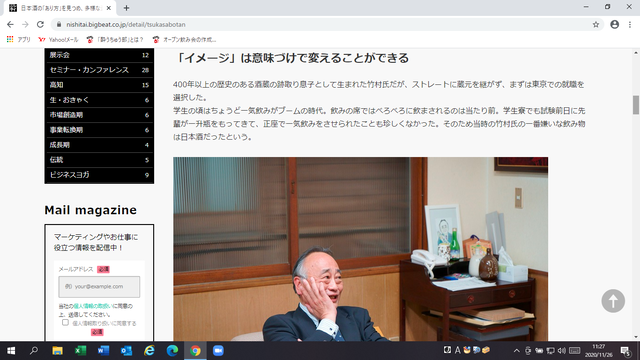Screen dimensions: 640x360
Task: Reload the current page
Action: 40,24
